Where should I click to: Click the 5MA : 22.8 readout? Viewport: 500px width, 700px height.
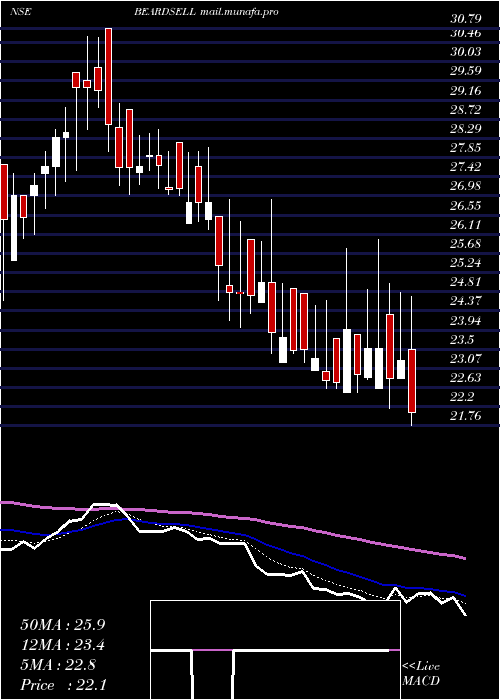58,665
